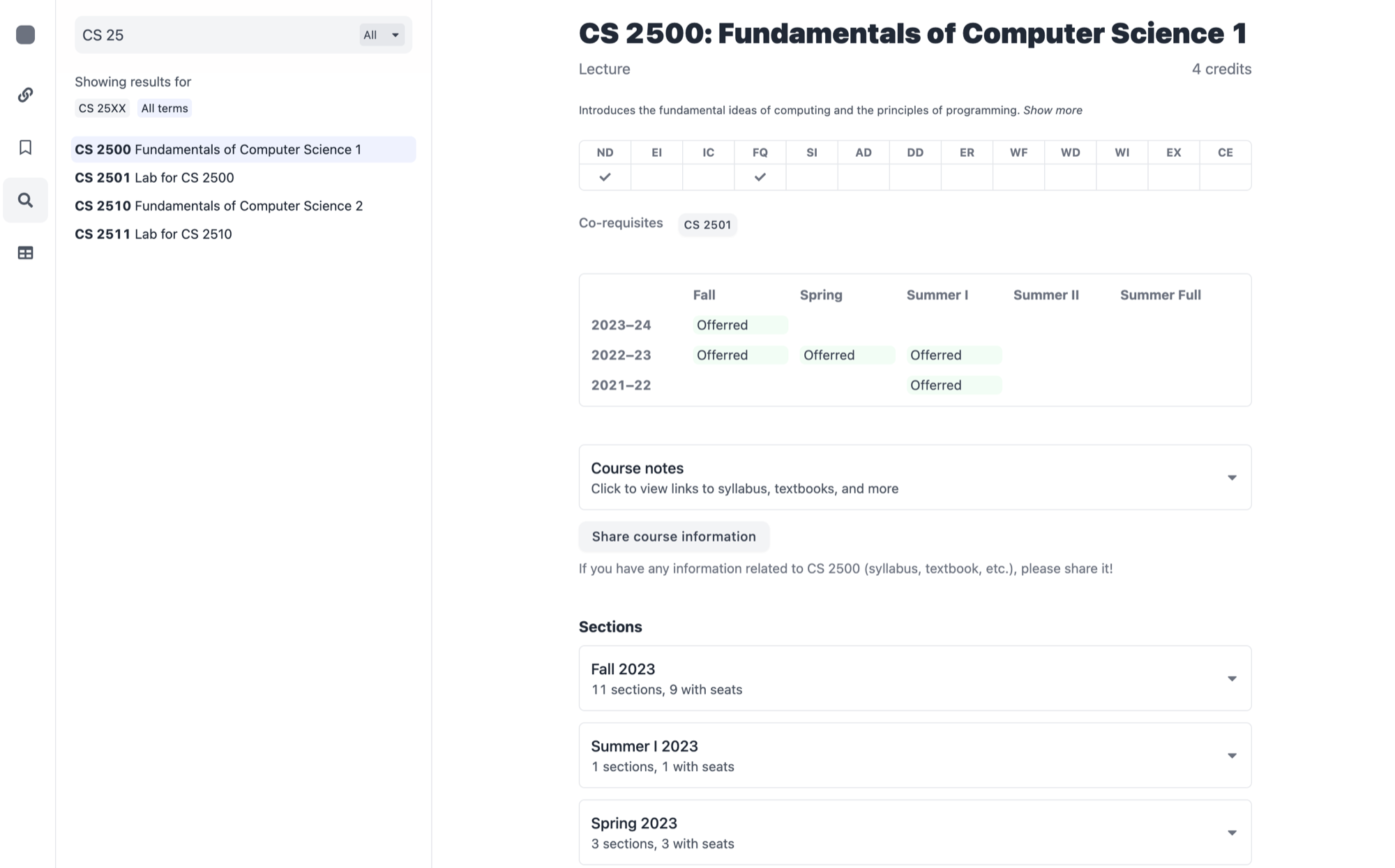Image resolution: width=1395 pixels, height=868 pixels.
Task: Click the CS 25XX filter chip
Action: click(102, 108)
